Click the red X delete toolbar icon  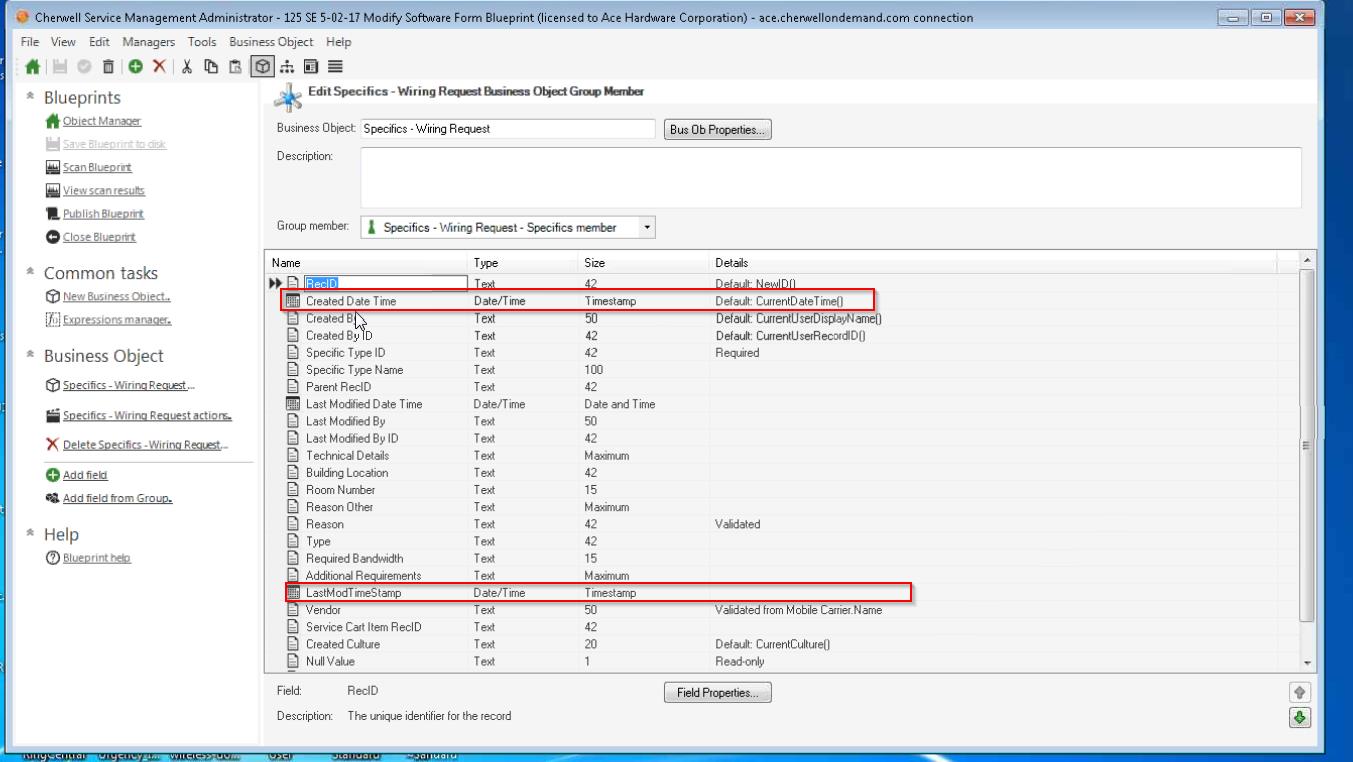click(159, 67)
